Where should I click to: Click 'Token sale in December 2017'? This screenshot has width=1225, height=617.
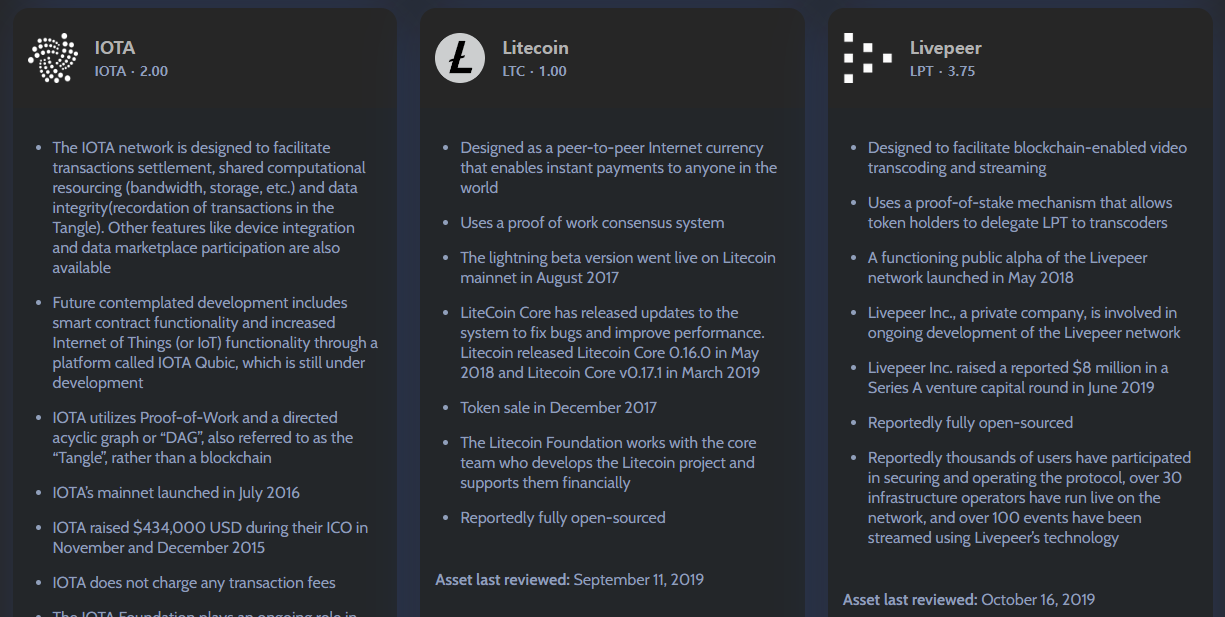click(558, 408)
